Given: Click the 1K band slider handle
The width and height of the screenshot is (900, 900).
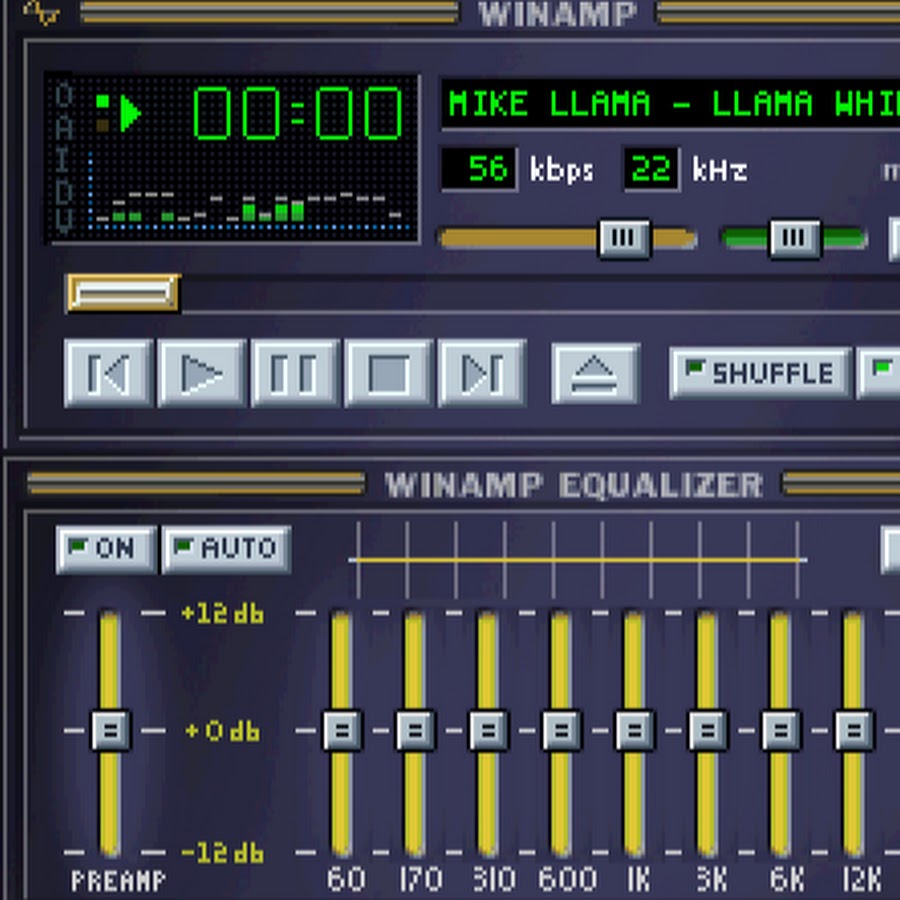Looking at the screenshot, I should coord(635,730).
